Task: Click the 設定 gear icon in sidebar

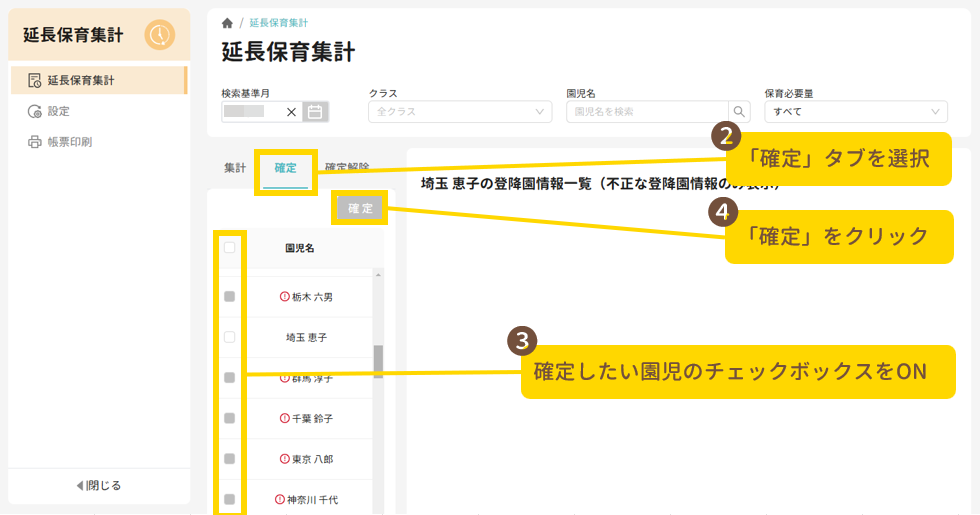Action: (34, 111)
